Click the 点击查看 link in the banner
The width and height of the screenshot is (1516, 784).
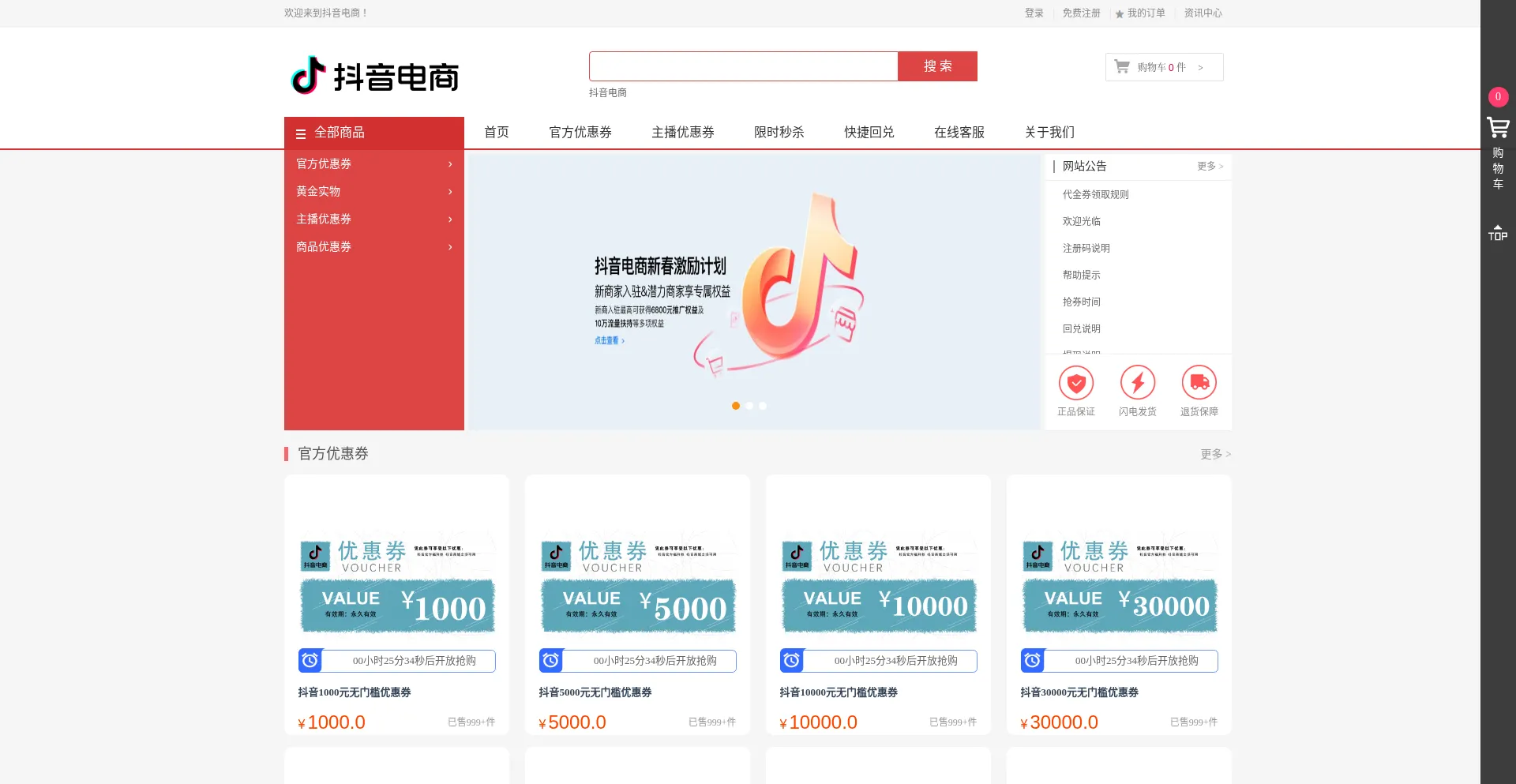[610, 341]
